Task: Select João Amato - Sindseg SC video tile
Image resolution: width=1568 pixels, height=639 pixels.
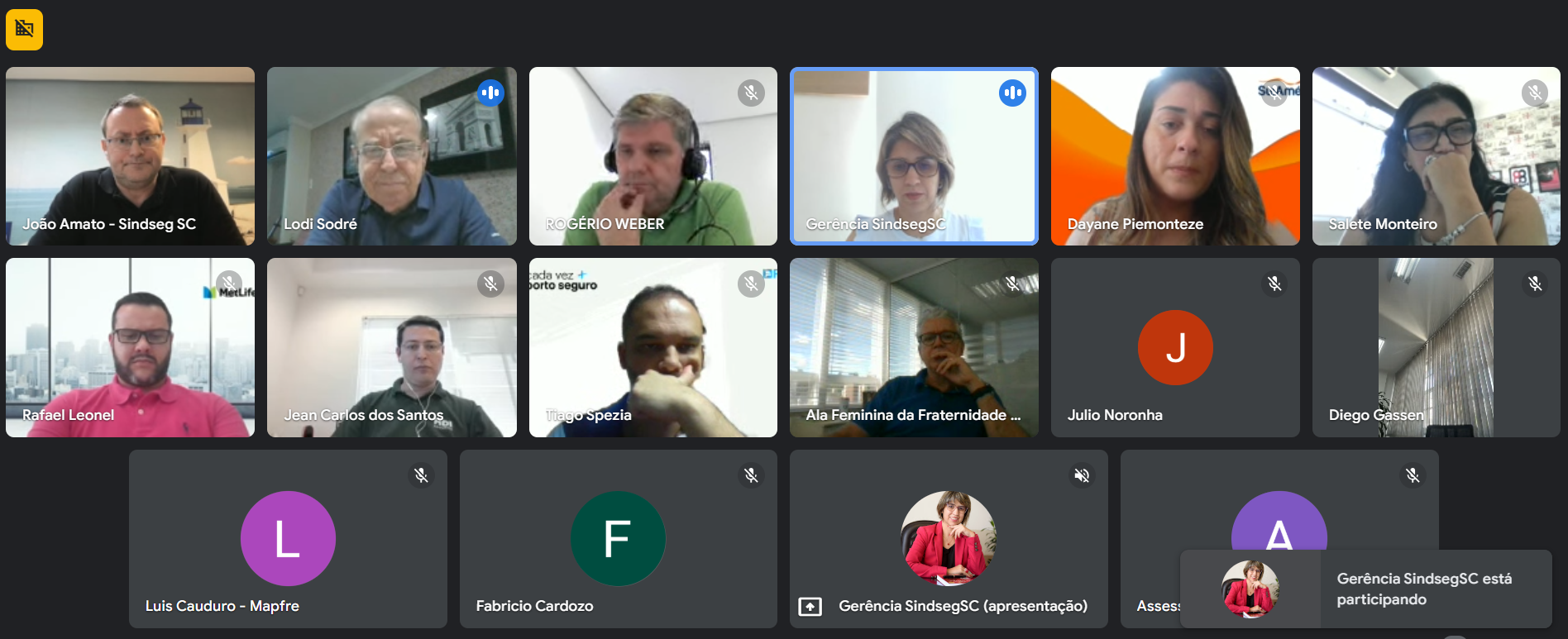Action: 131,156
